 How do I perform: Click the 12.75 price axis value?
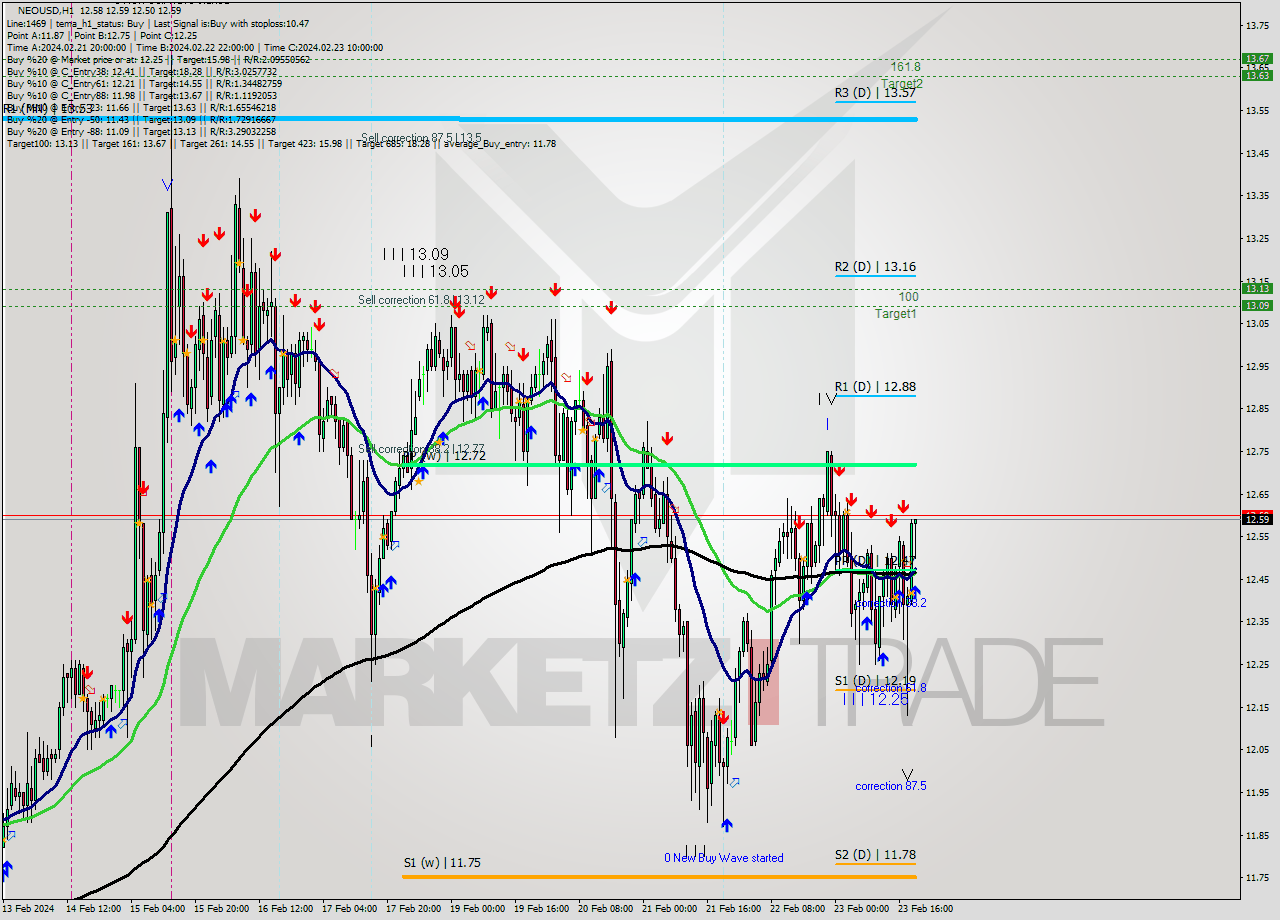click(1257, 451)
